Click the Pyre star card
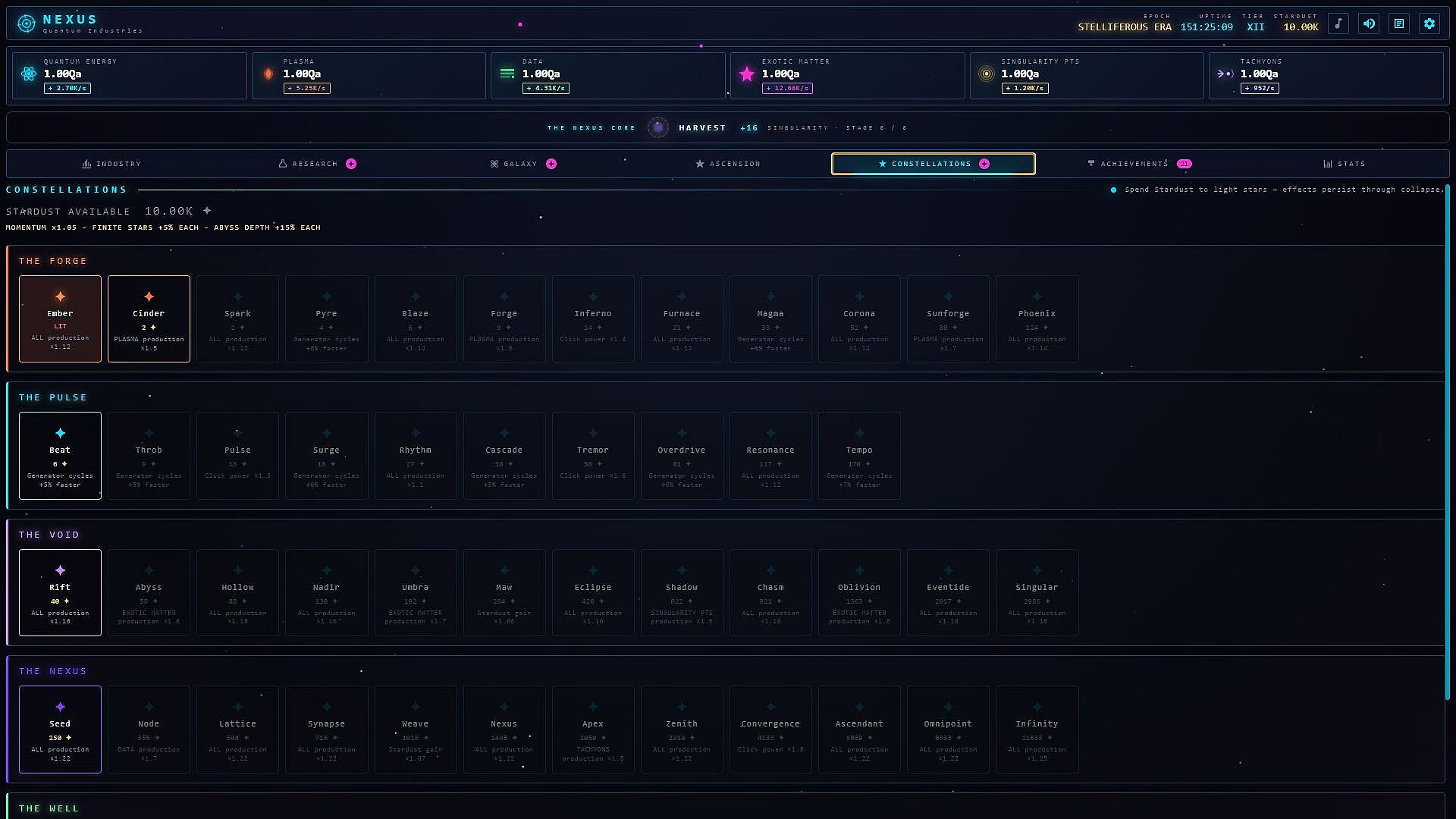 (x=326, y=318)
